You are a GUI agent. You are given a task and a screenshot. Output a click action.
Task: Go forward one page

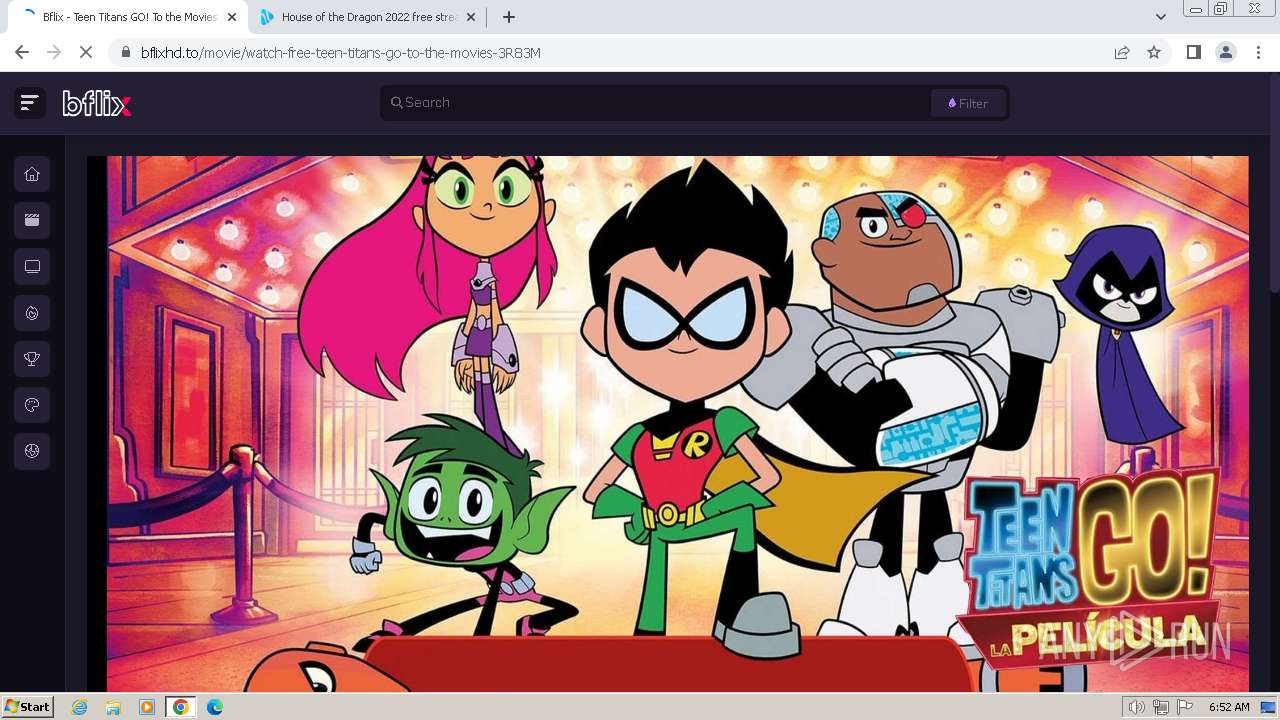54,52
